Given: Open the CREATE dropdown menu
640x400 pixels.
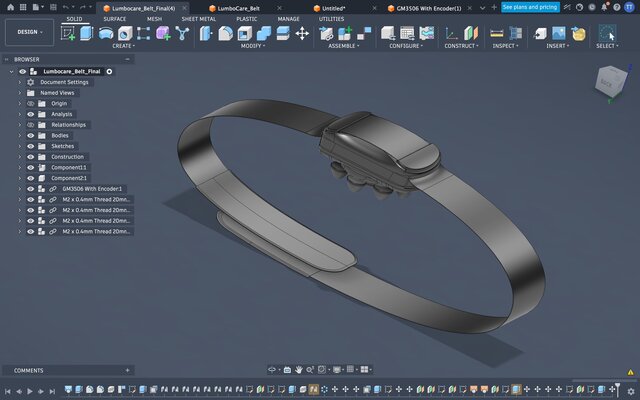Looking at the screenshot, I should click(x=123, y=46).
